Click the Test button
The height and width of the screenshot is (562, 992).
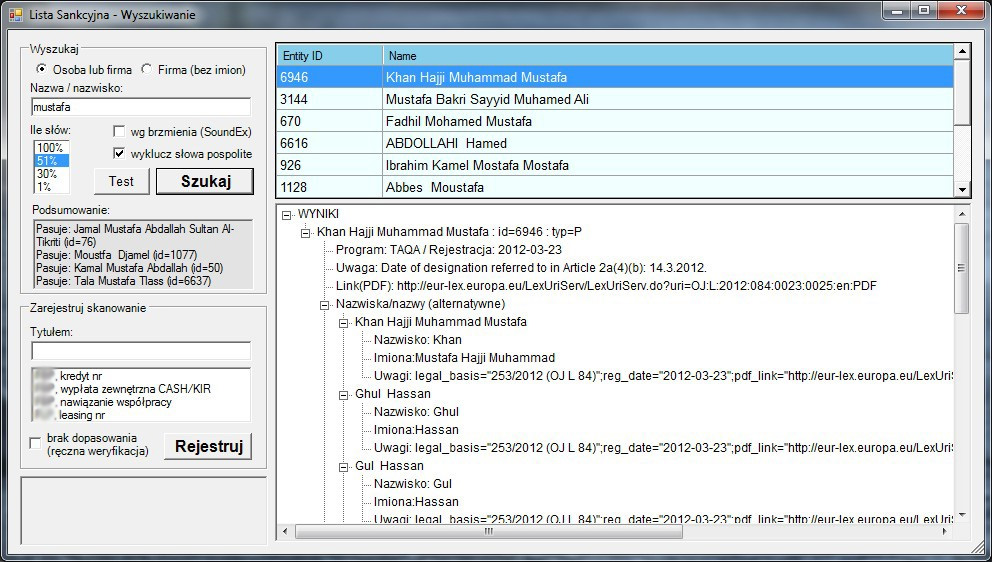coord(121,181)
